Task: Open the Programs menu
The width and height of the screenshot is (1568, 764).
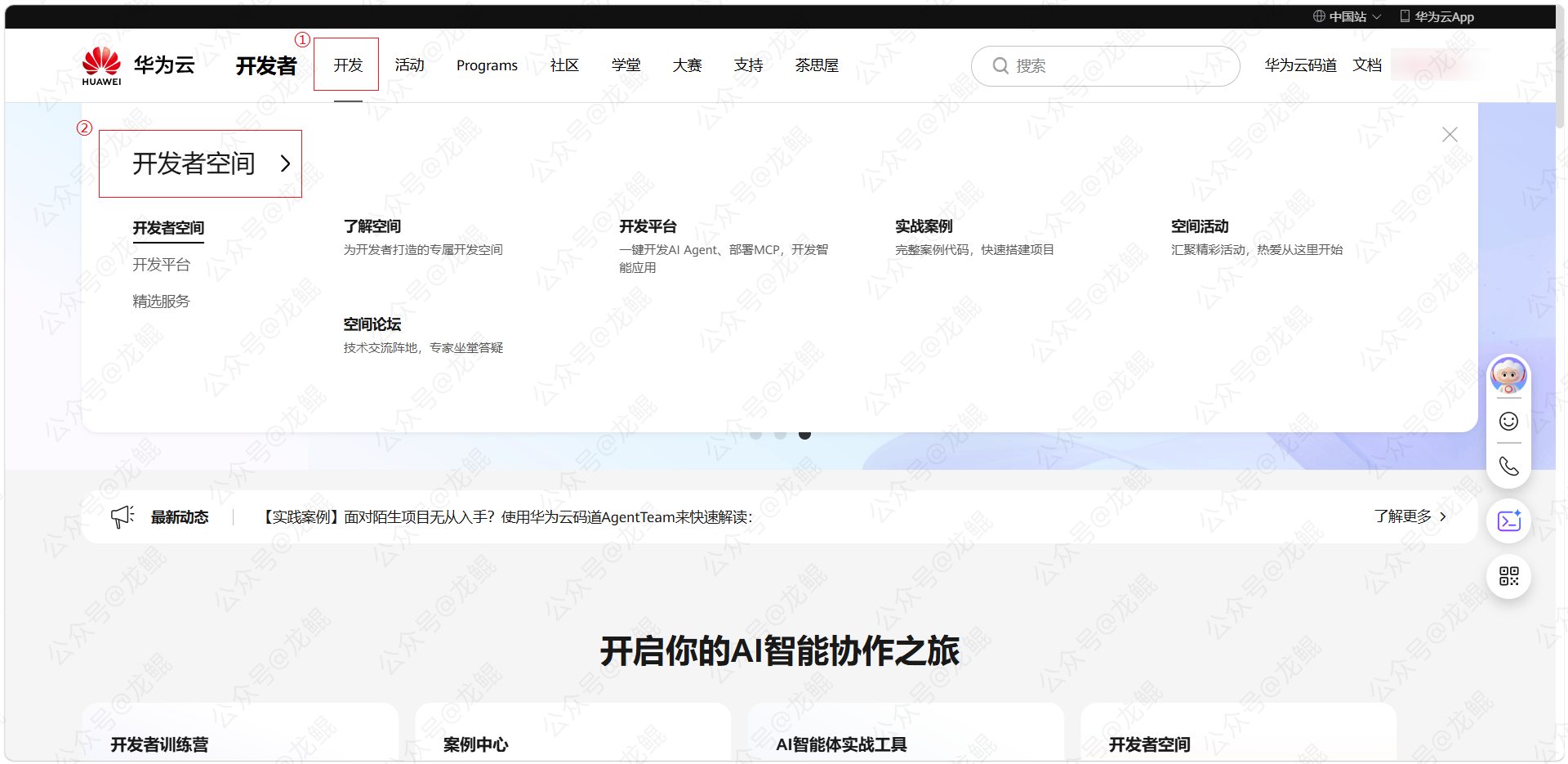Action: pyautogui.click(x=487, y=65)
